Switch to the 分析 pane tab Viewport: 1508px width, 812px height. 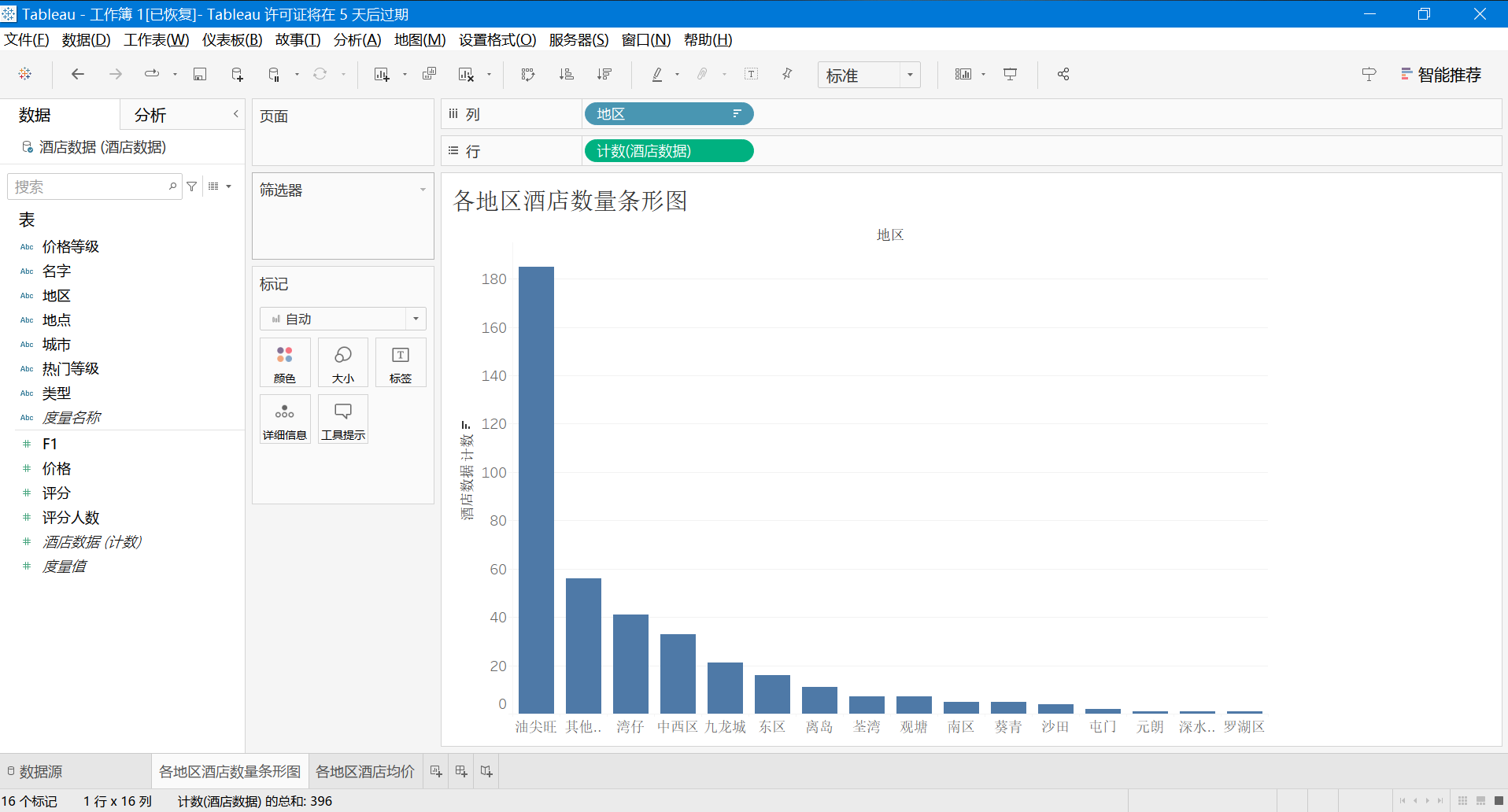150,115
